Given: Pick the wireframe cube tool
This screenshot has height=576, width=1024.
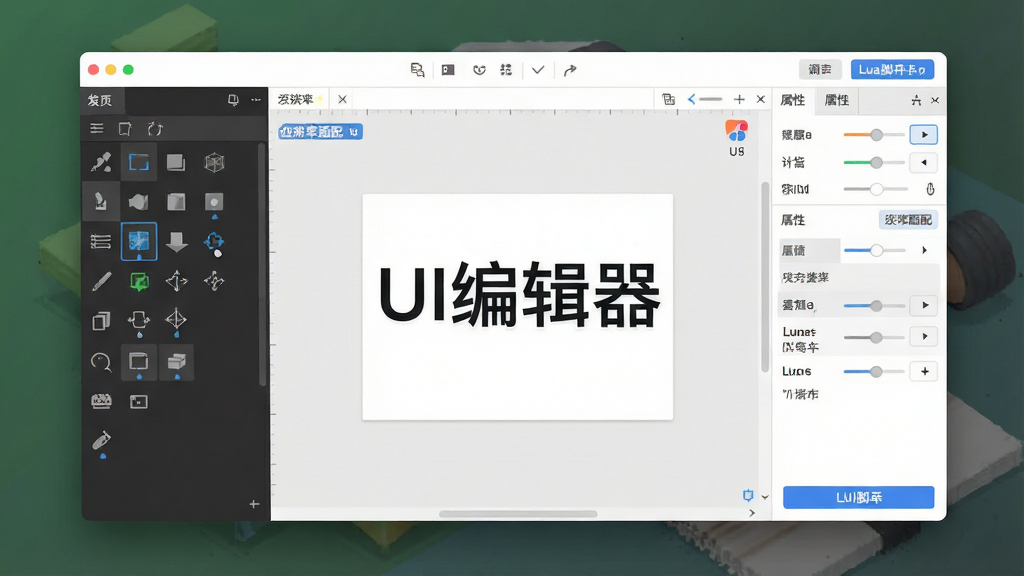Looking at the screenshot, I should (214, 162).
